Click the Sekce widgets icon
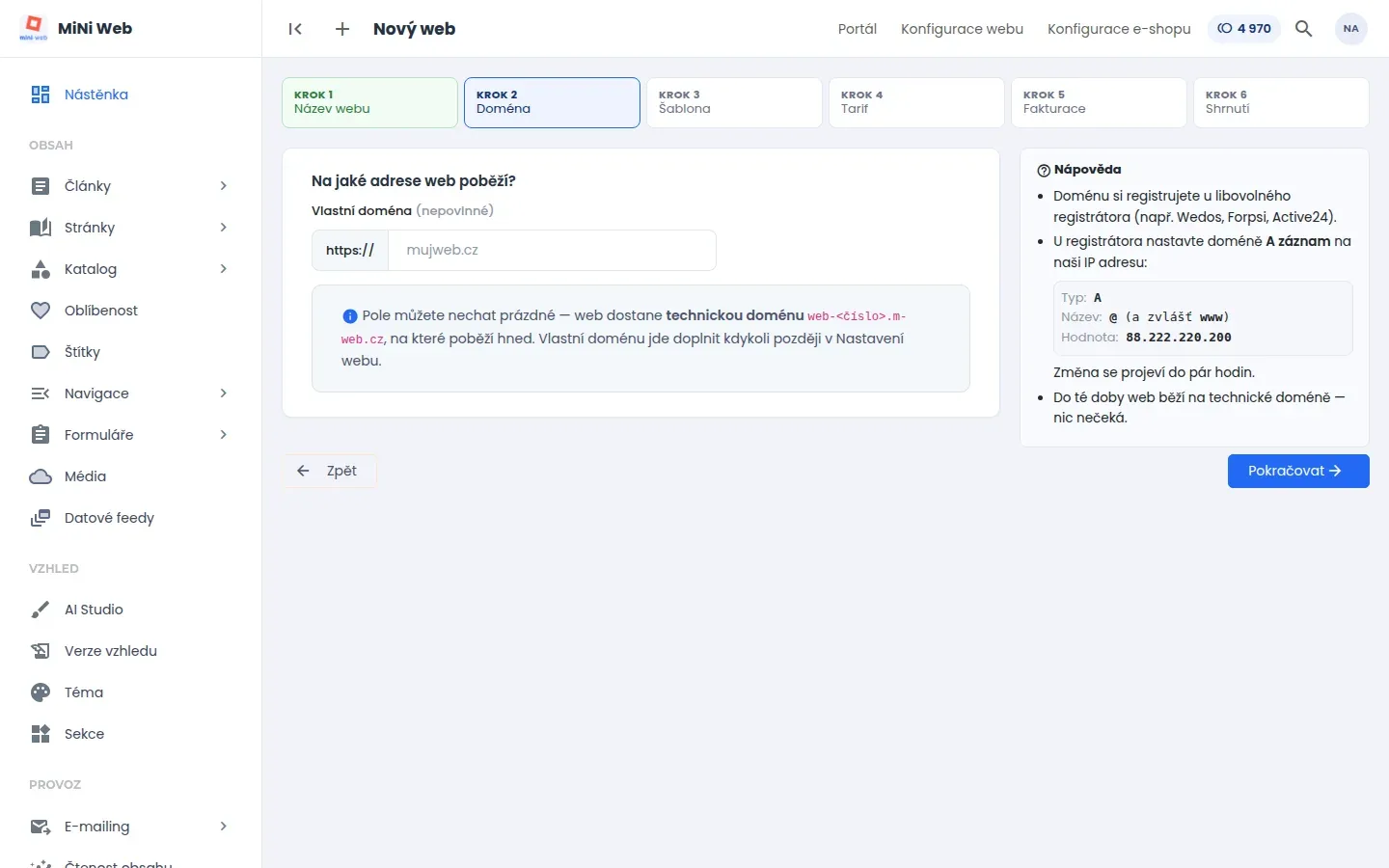The height and width of the screenshot is (868, 1389). [x=41, y=734]
